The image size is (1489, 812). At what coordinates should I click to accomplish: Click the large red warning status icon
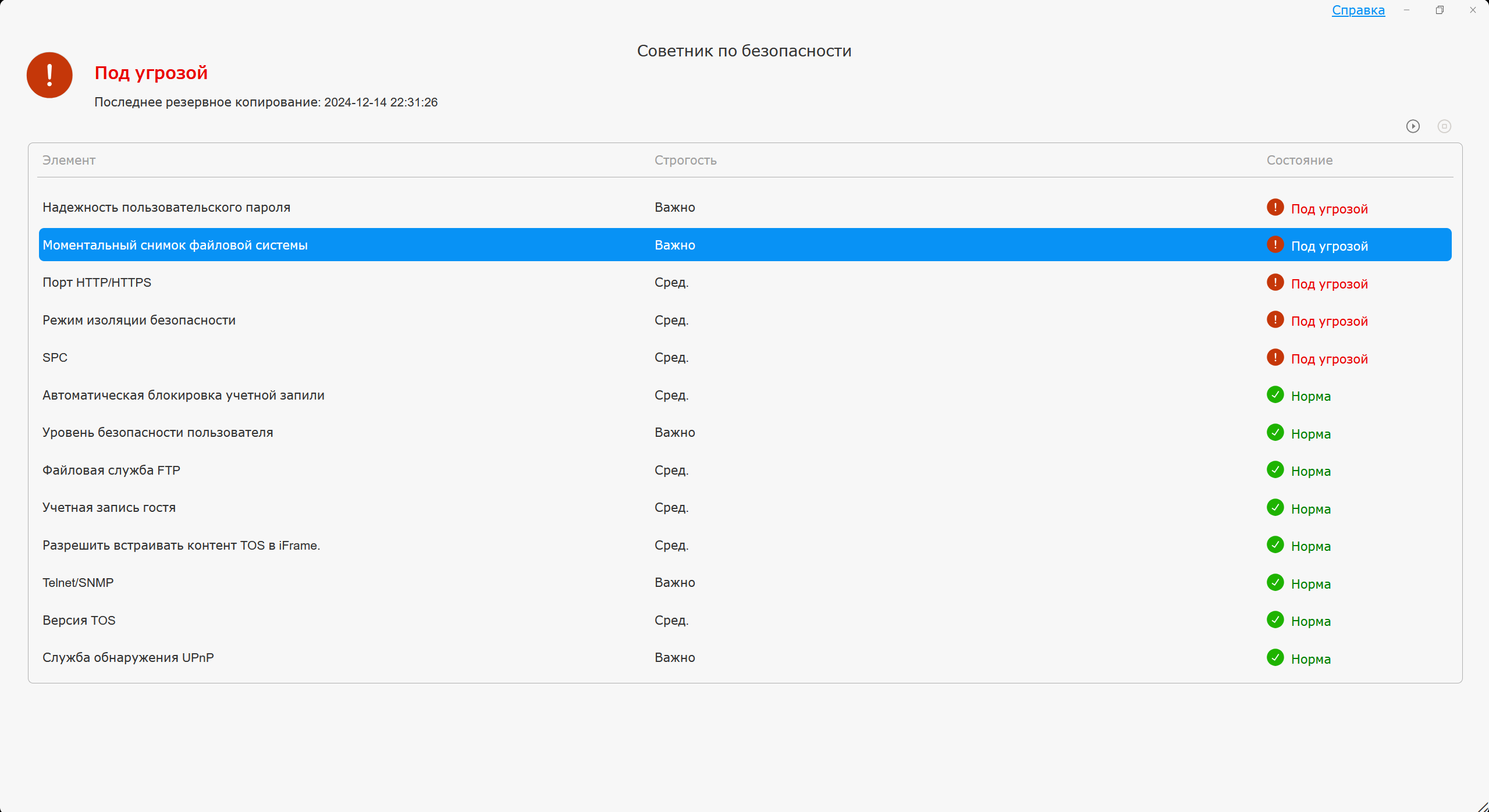49,75
